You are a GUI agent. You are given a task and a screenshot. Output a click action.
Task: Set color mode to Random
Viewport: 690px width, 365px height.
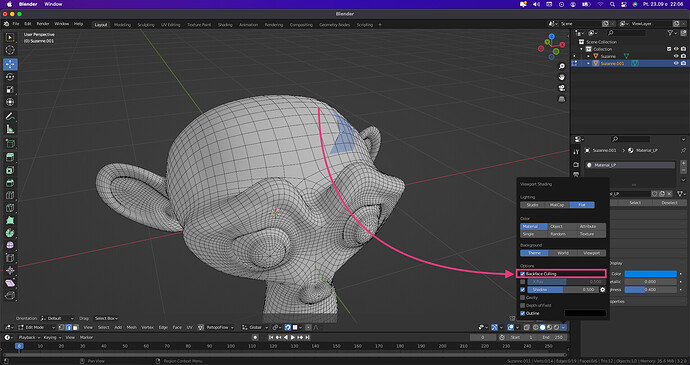pyautogui.click(x=562, y=234)
